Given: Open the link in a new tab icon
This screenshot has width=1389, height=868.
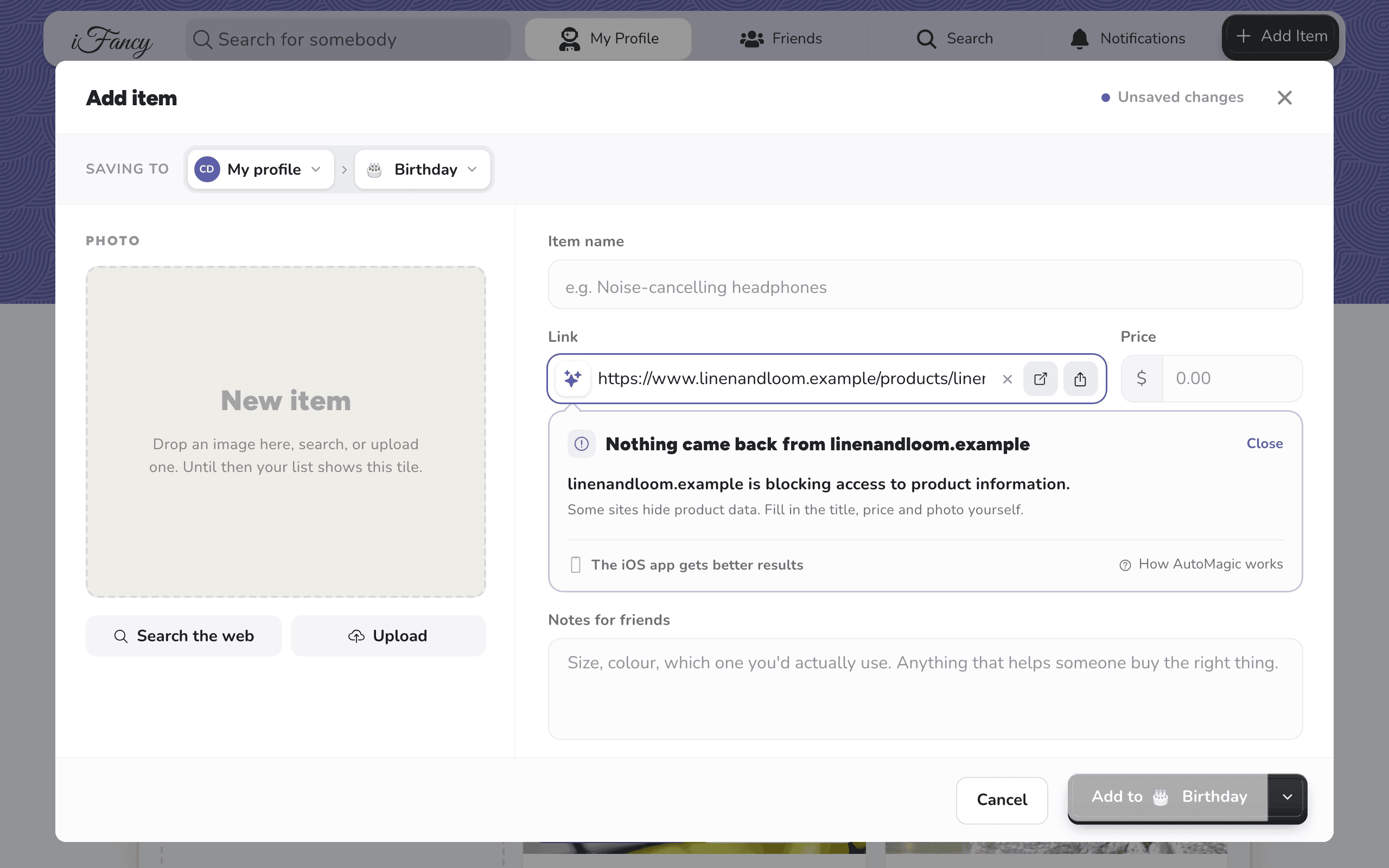Looking at the screenshot, I should [1040, 379].
